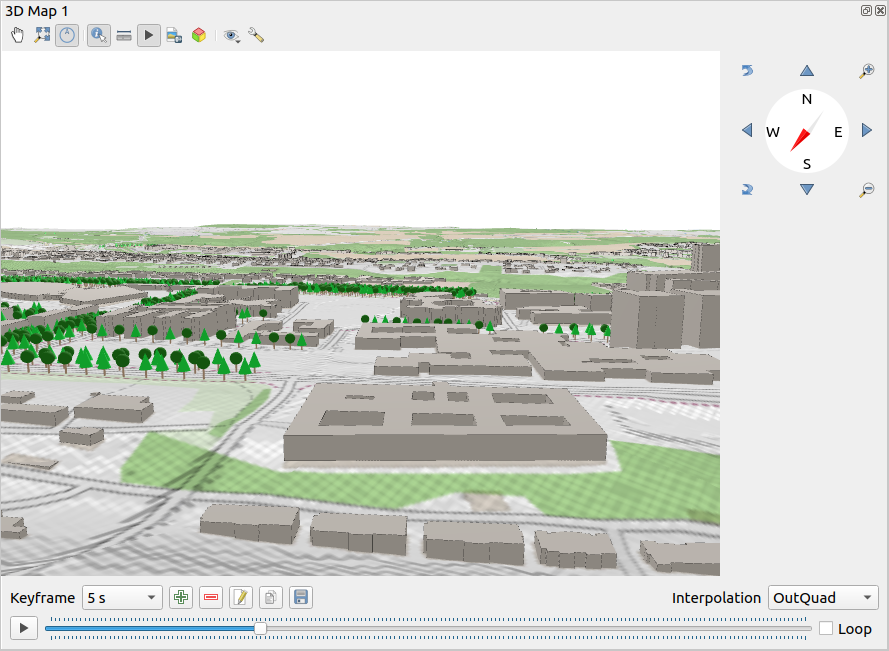Image resolution: width=889 pixels, height=651 pixels.
Task: Activate the Identify tool
Action: pos(98,35)
